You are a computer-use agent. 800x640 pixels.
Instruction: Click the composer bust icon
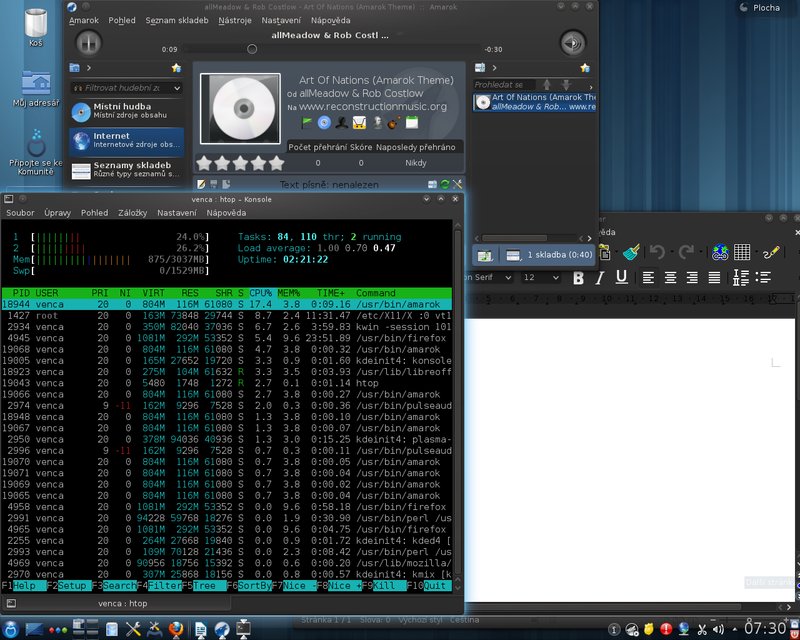(x=377, y=122)
